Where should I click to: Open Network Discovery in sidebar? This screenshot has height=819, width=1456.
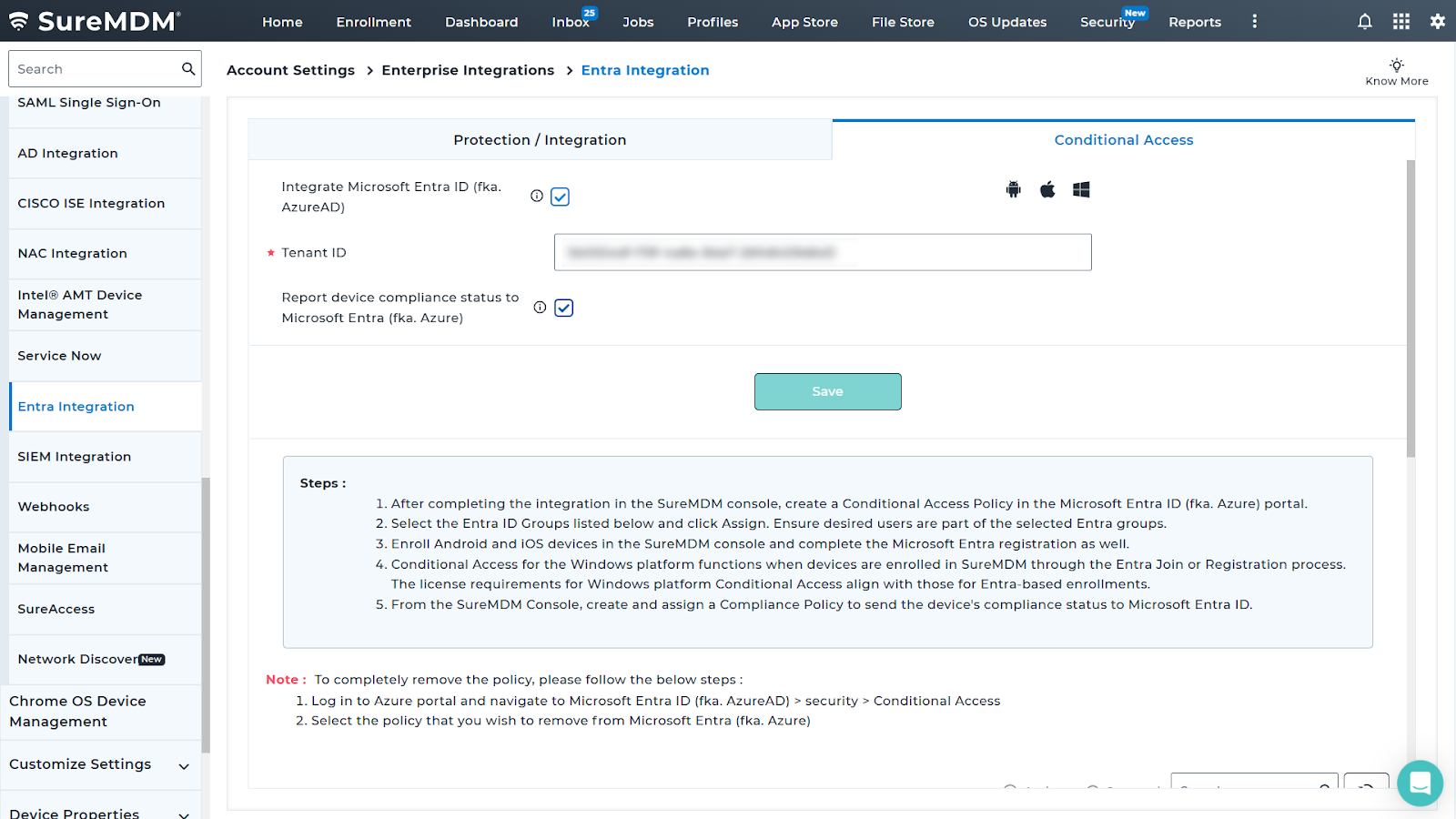coord(105,659)
